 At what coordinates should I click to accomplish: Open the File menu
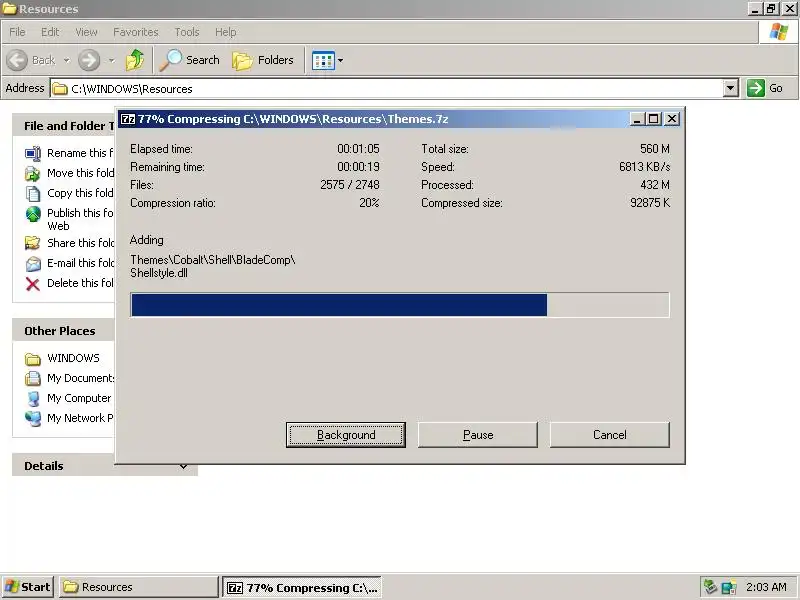pyautogui.click(x=17, y=32)
